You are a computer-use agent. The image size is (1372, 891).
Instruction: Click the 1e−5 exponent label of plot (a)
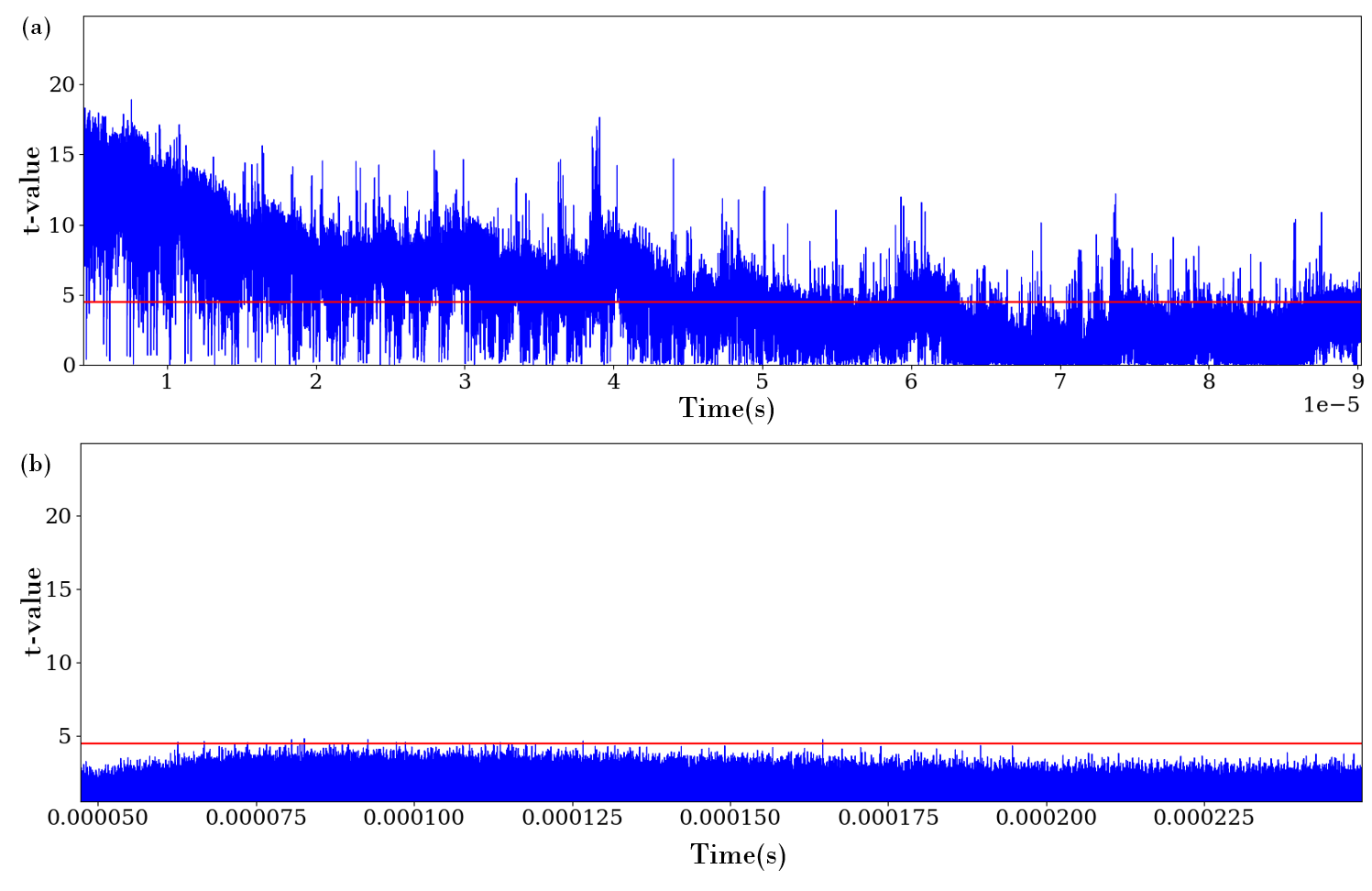click(x=1332, y=404)
